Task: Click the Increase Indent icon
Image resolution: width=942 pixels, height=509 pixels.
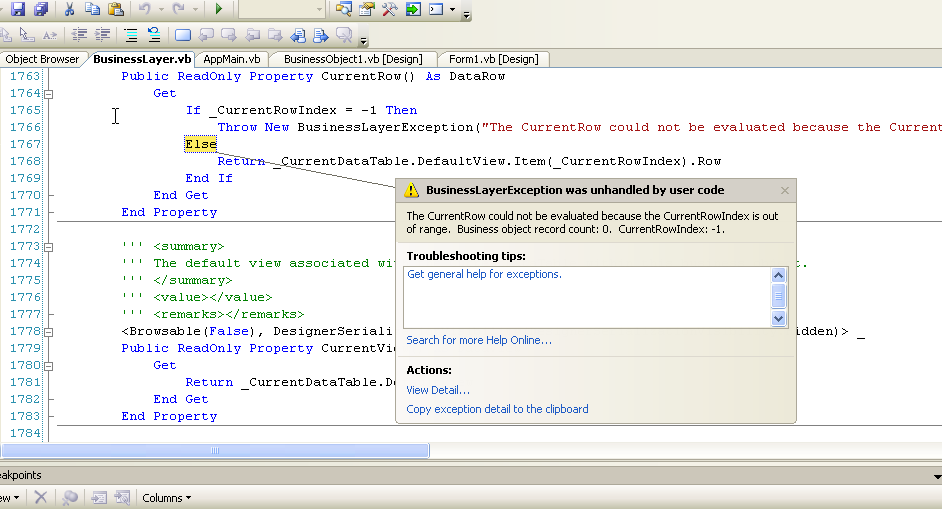Action: coord(102,35)
